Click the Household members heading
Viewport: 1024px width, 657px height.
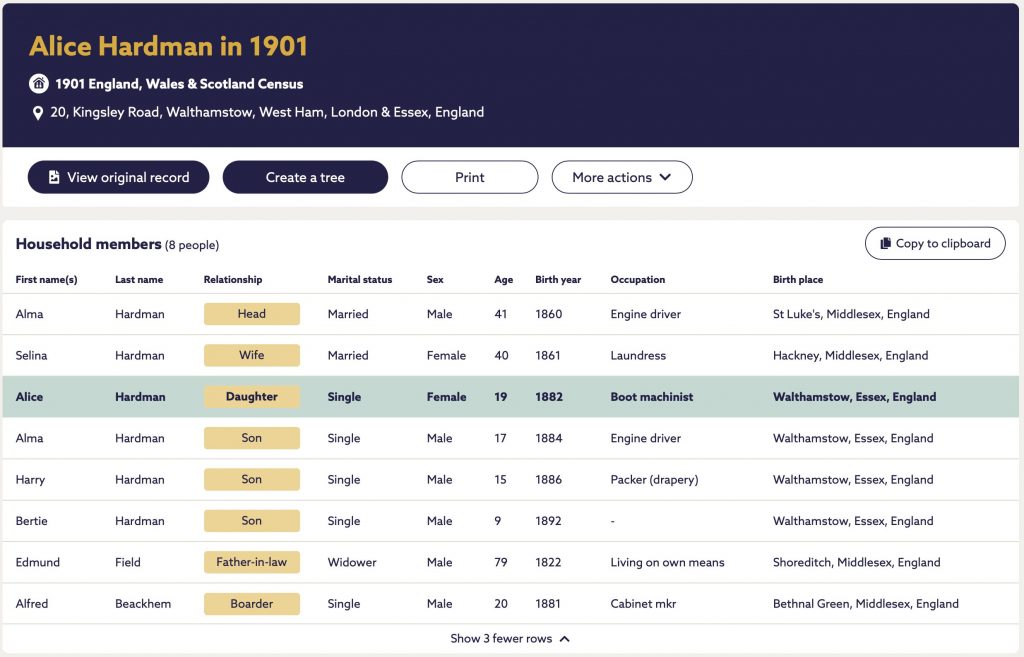(88, 244)
